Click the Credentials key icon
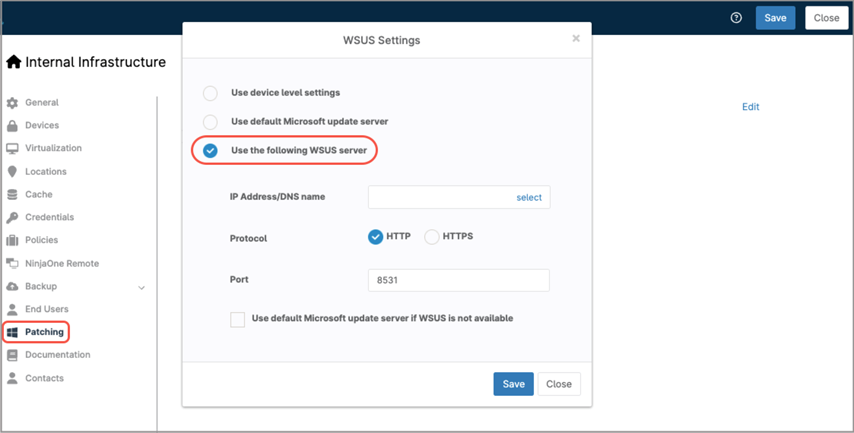 click(12, 217)
